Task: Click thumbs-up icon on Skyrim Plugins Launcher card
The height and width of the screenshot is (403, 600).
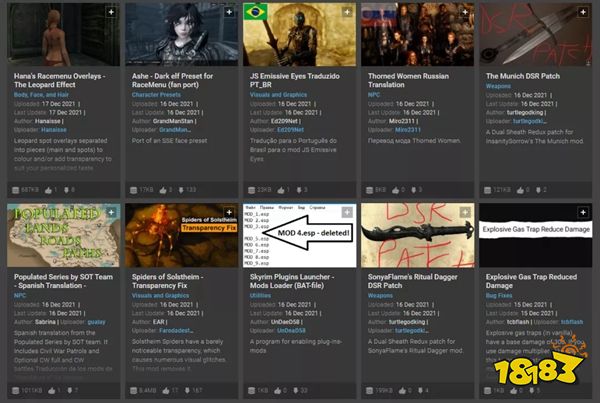Action: 277,390
